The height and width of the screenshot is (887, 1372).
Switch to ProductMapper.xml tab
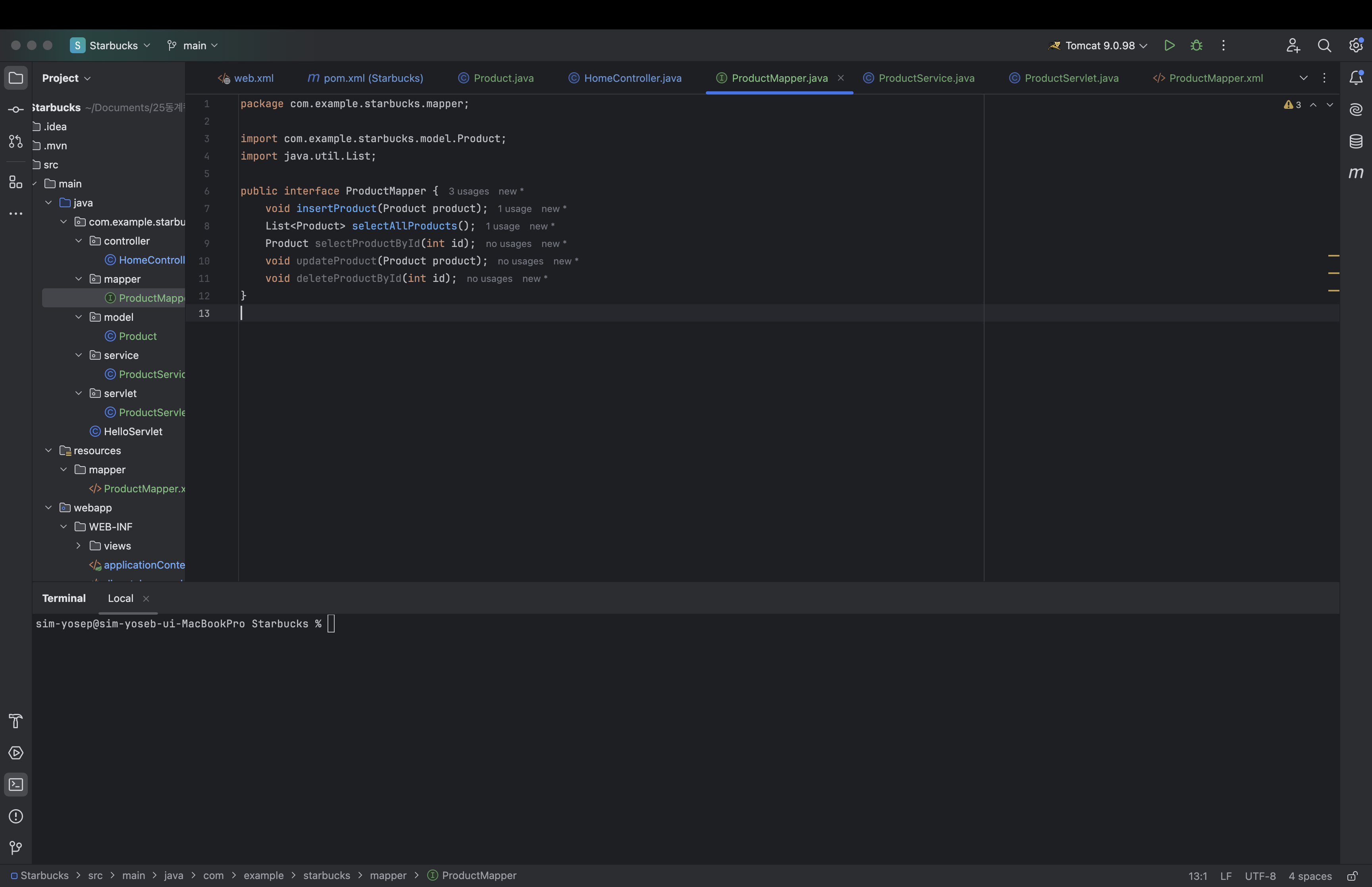pyautogui.click(x=1208, y=78)
